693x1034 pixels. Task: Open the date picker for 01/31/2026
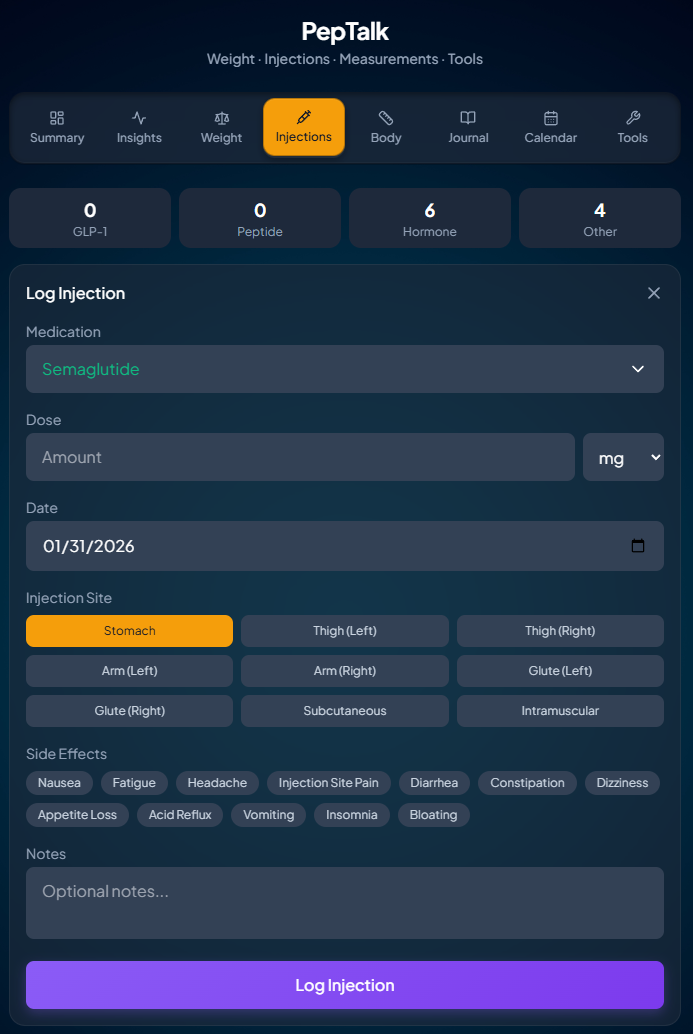click(x=638, y=546)
